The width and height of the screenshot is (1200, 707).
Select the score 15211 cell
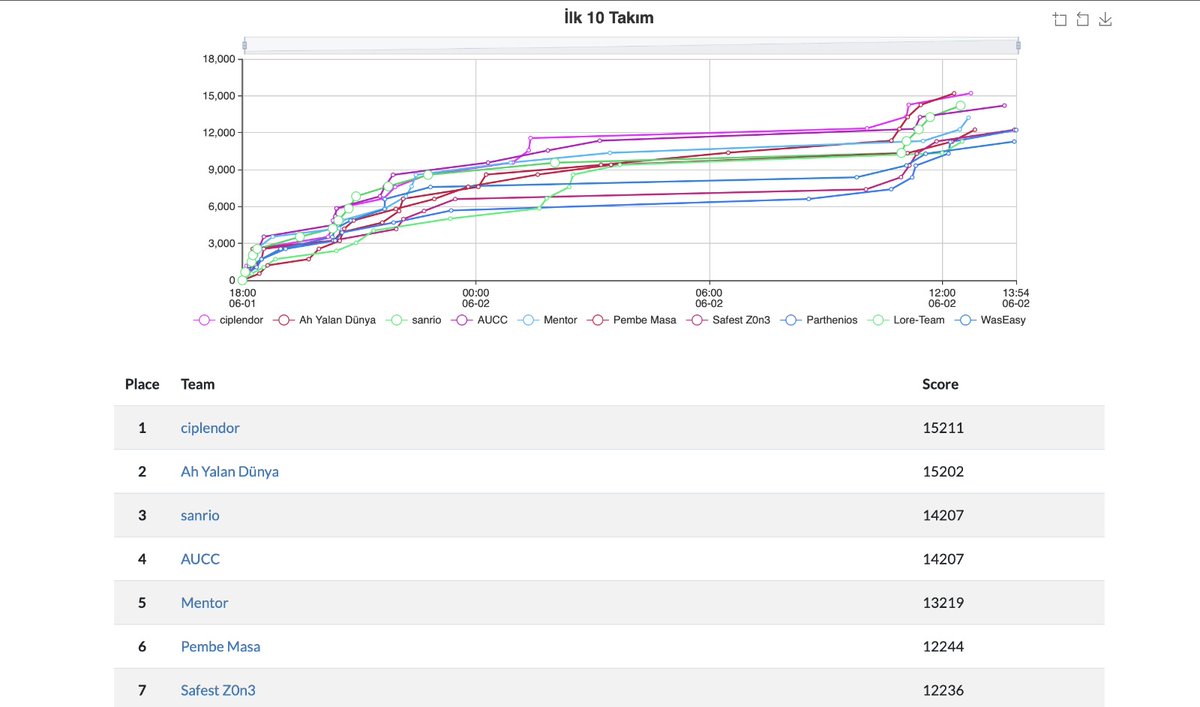coord(943,427)
